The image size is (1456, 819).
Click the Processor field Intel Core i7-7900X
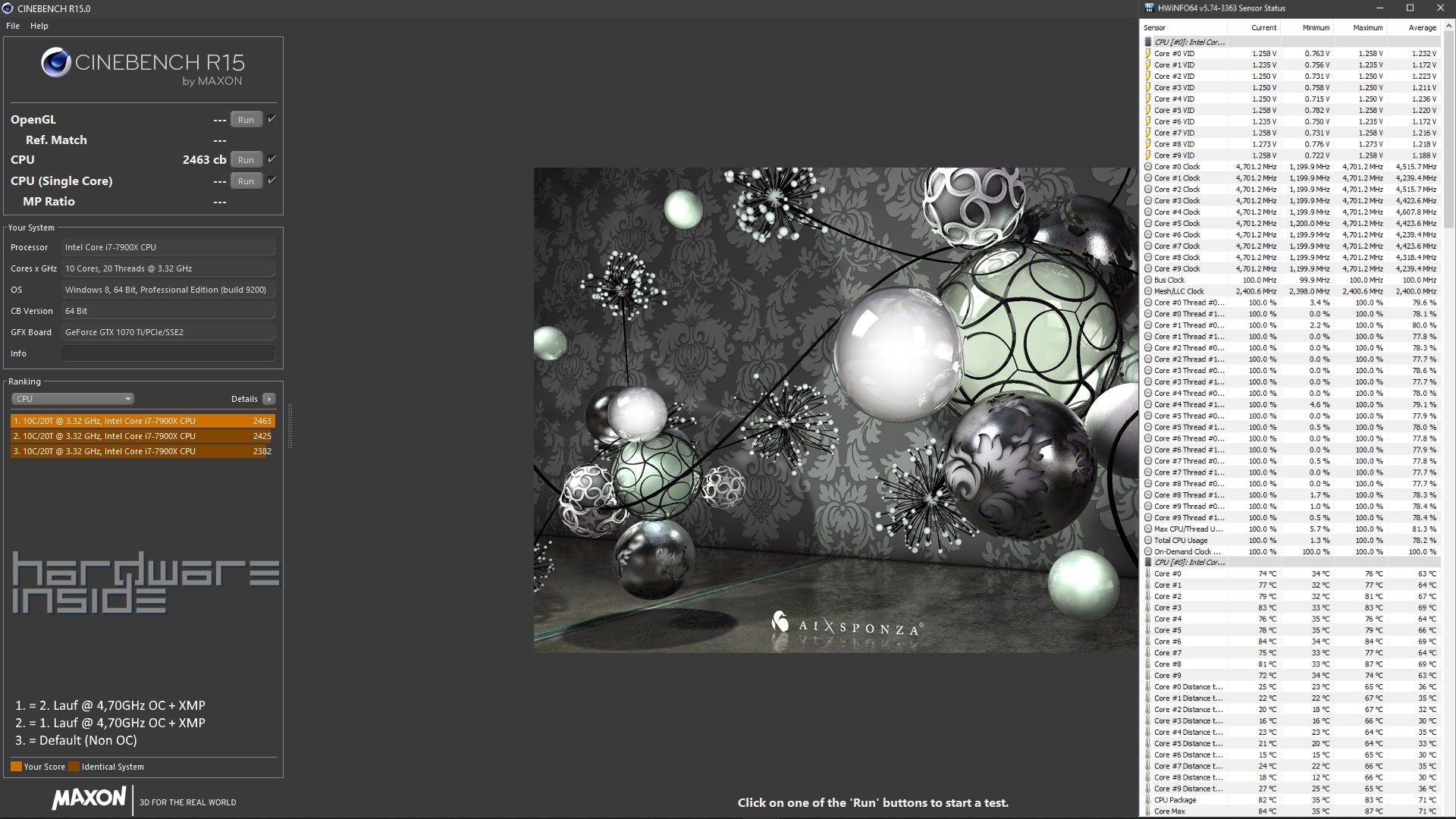click(168, 247)
